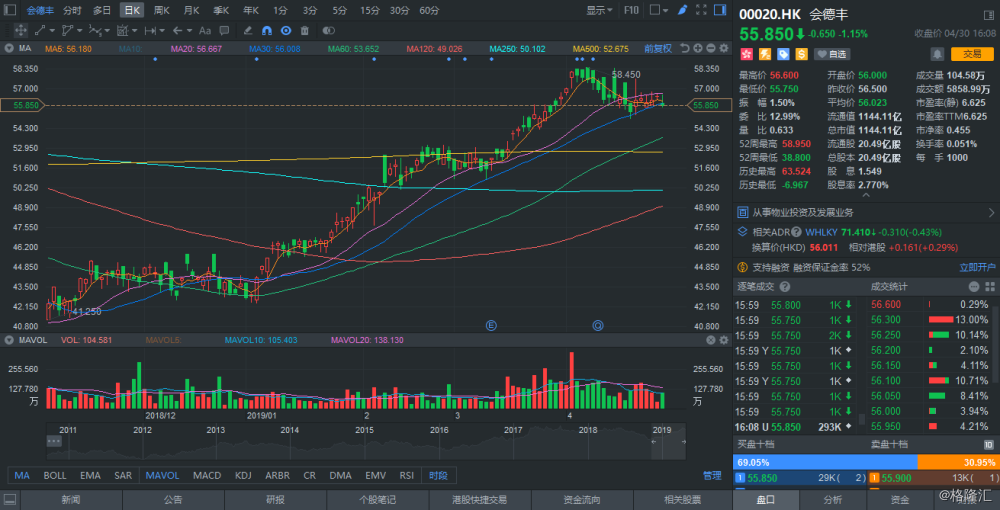Switch to 60分 minute chart tab
This screenshot has width=1000, height=510.
[429, 10]
